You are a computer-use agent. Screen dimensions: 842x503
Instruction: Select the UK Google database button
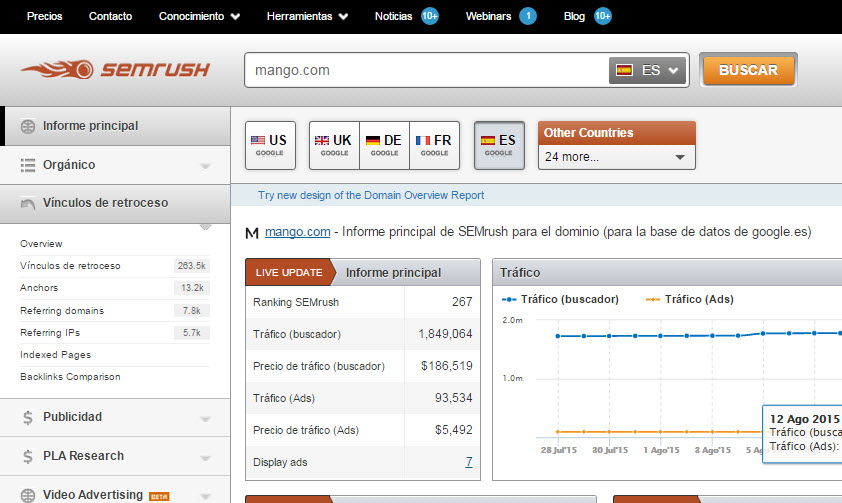[x=334, y=145]
